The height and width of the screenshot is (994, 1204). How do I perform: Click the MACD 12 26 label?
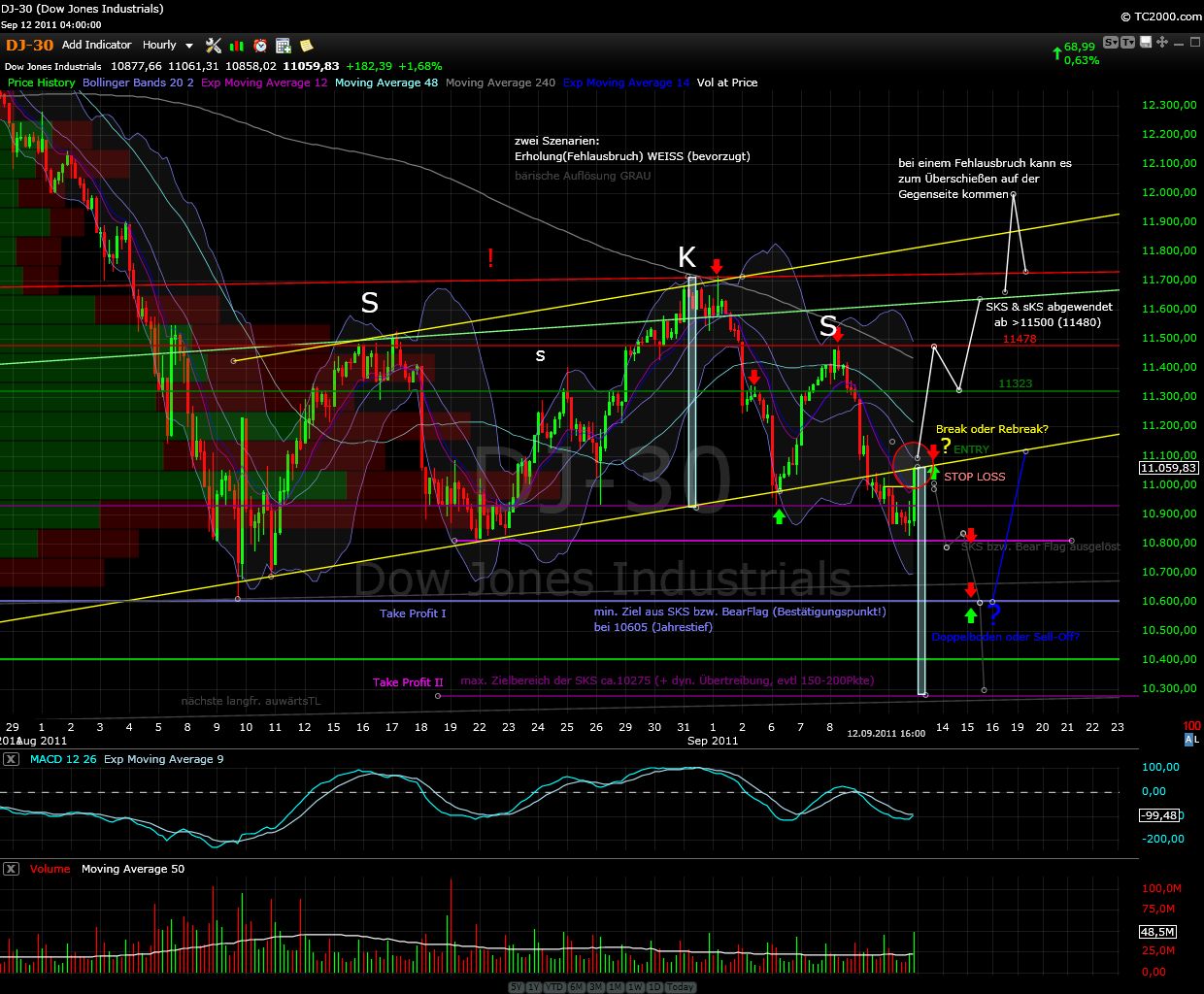(63, 759)
